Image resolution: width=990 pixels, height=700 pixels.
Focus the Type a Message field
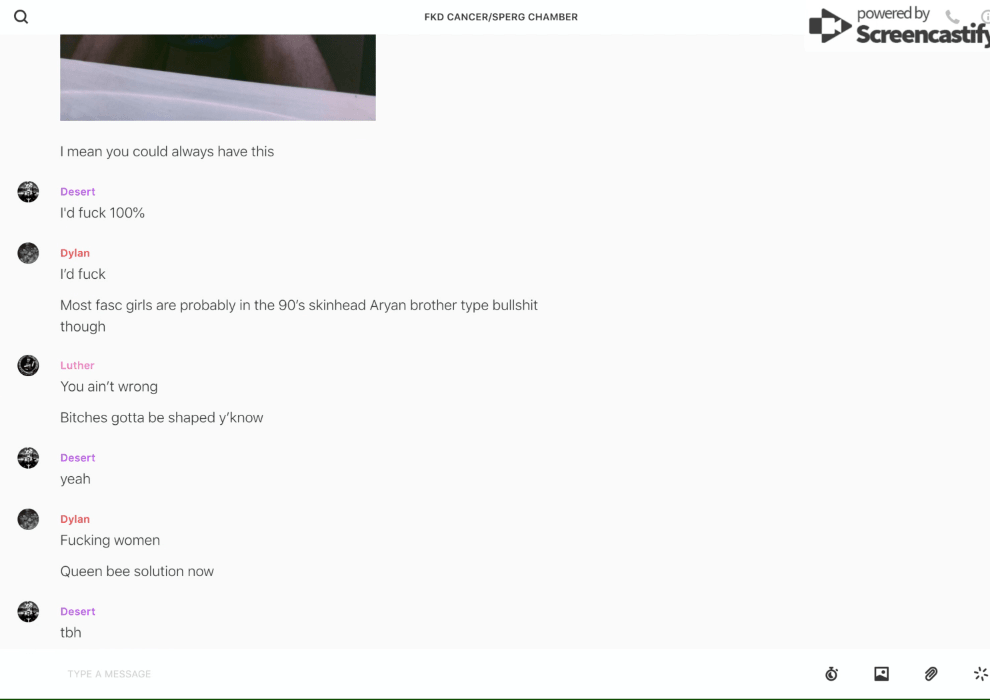click(436, 673)
